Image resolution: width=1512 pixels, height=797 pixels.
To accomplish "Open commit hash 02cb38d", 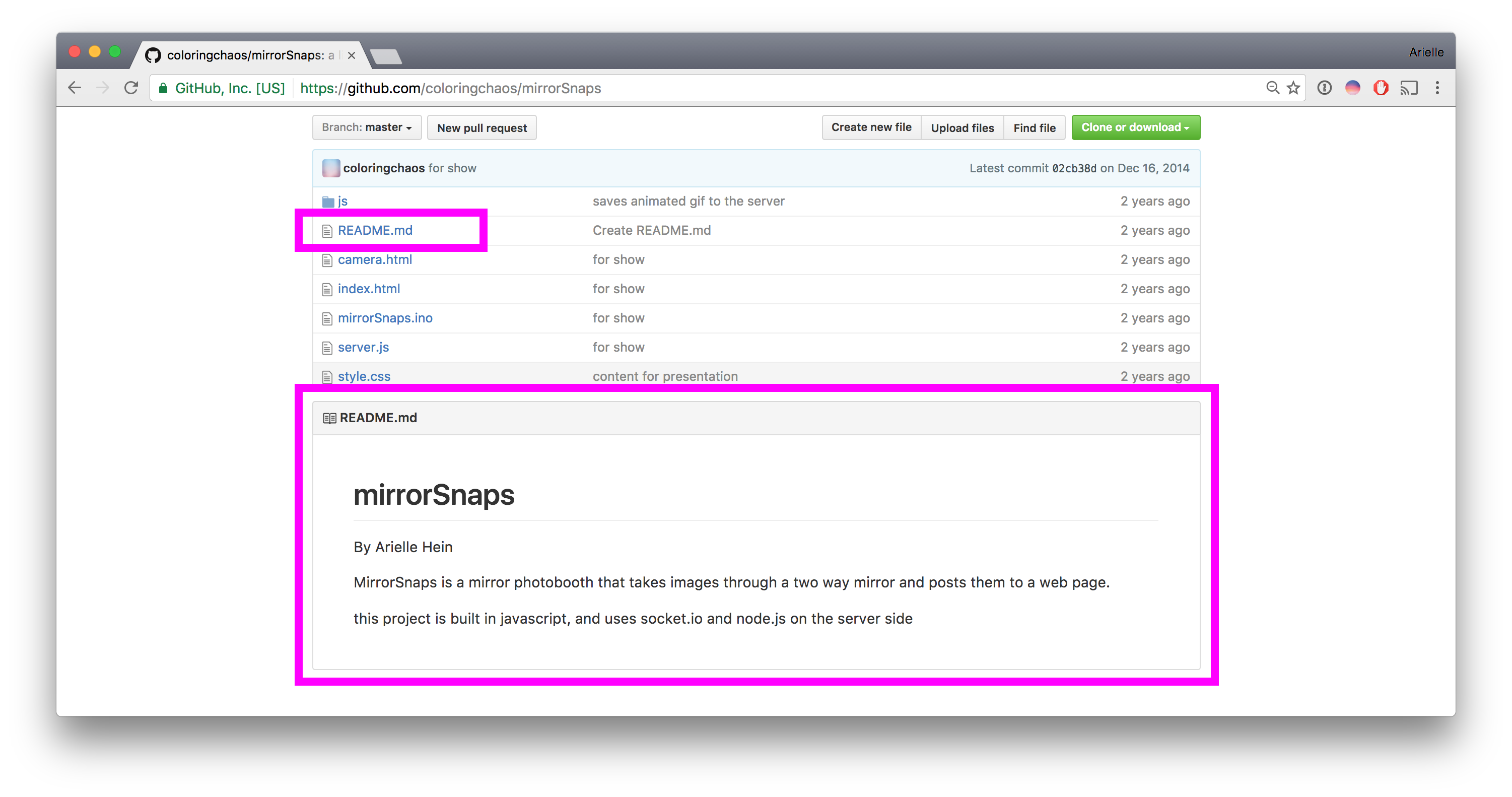I will [1073, 168].
